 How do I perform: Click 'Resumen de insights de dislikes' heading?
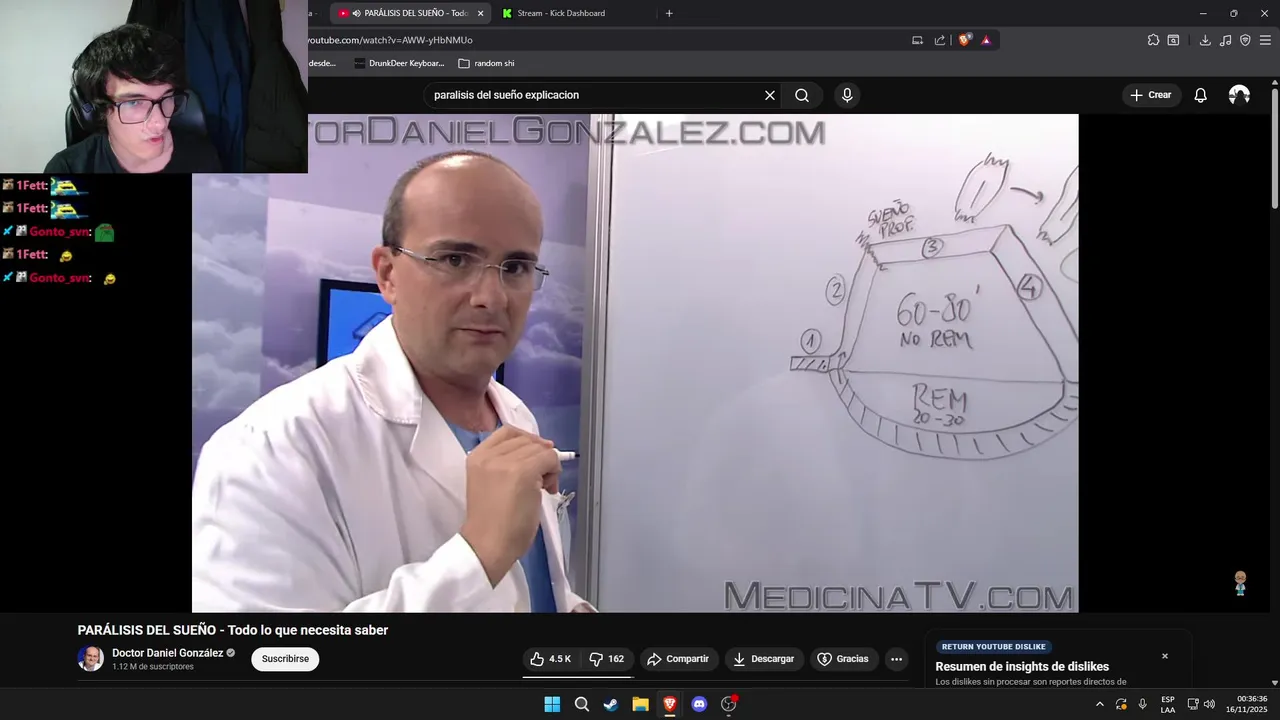pos(1022,667)
